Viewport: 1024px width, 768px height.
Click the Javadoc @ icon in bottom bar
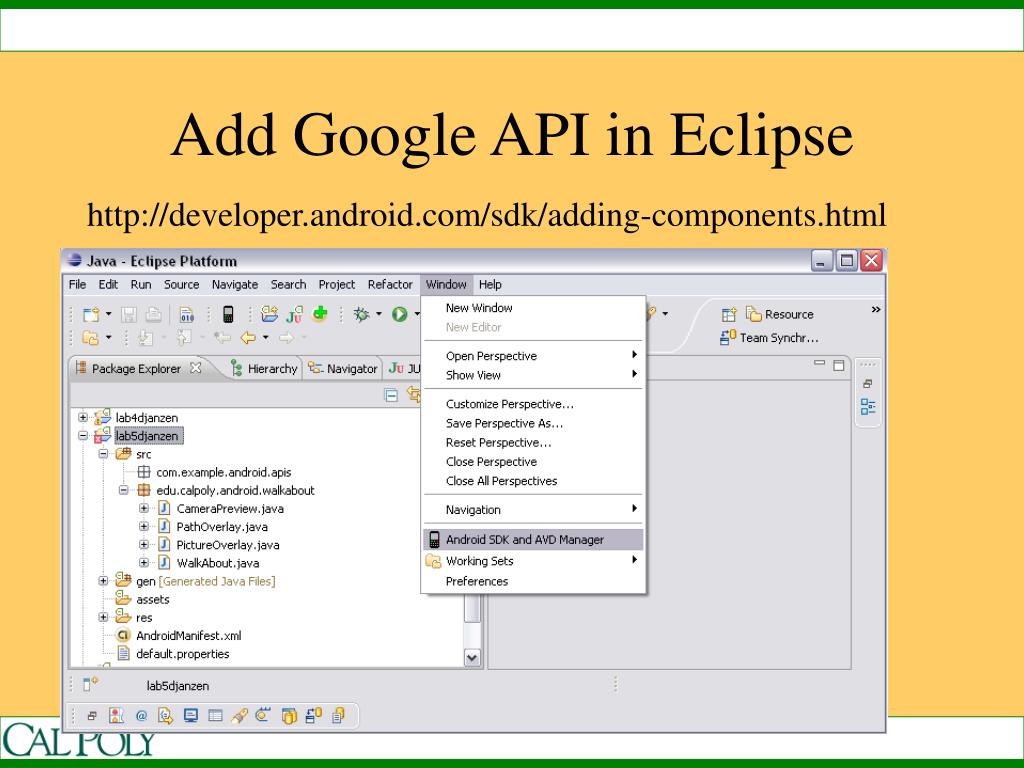(141, 715)
